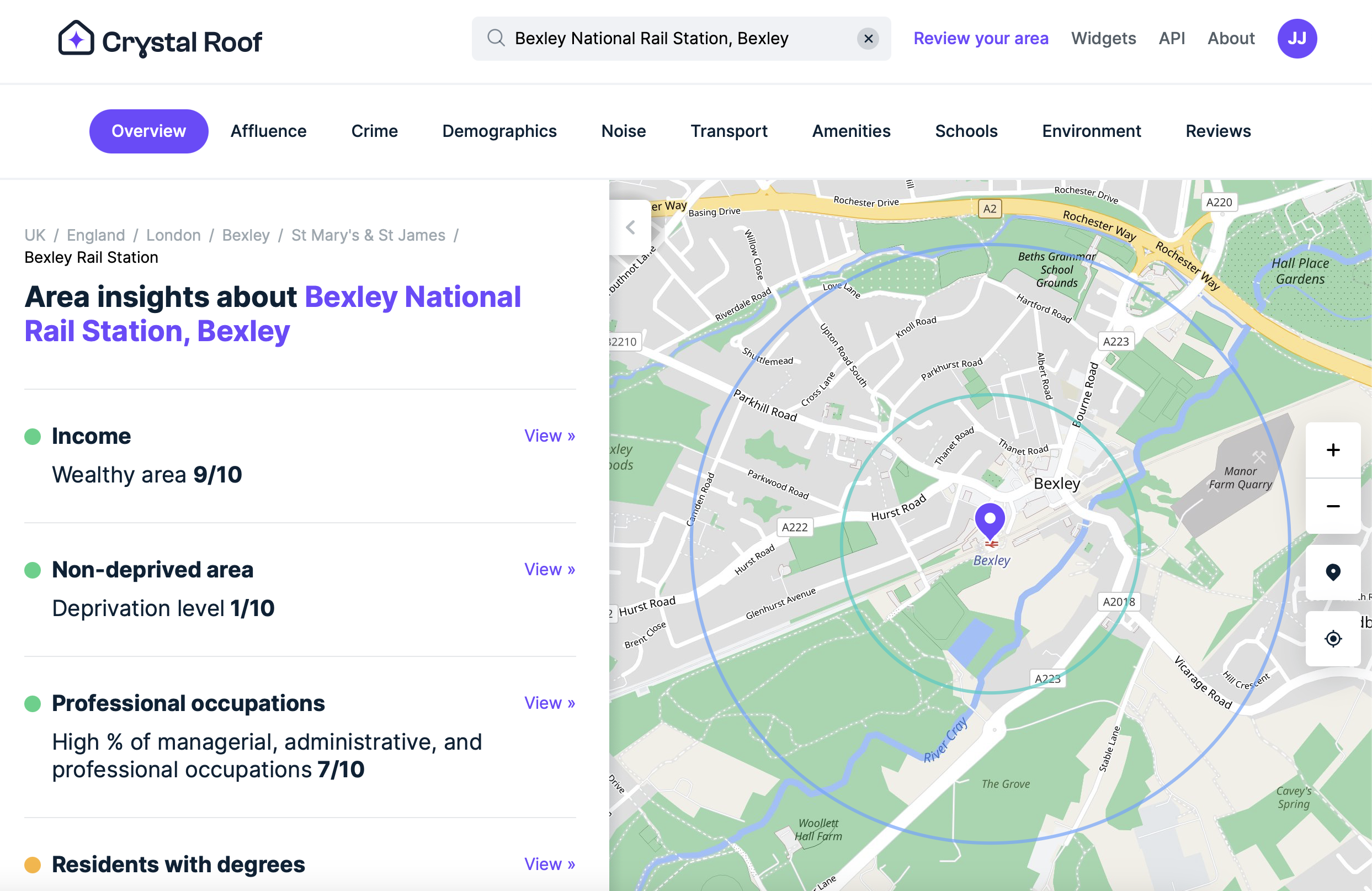This screenshot has width=1372, height=891.
Task: Click the Crystal Roof house logo
Action: [x=76, y=39]
